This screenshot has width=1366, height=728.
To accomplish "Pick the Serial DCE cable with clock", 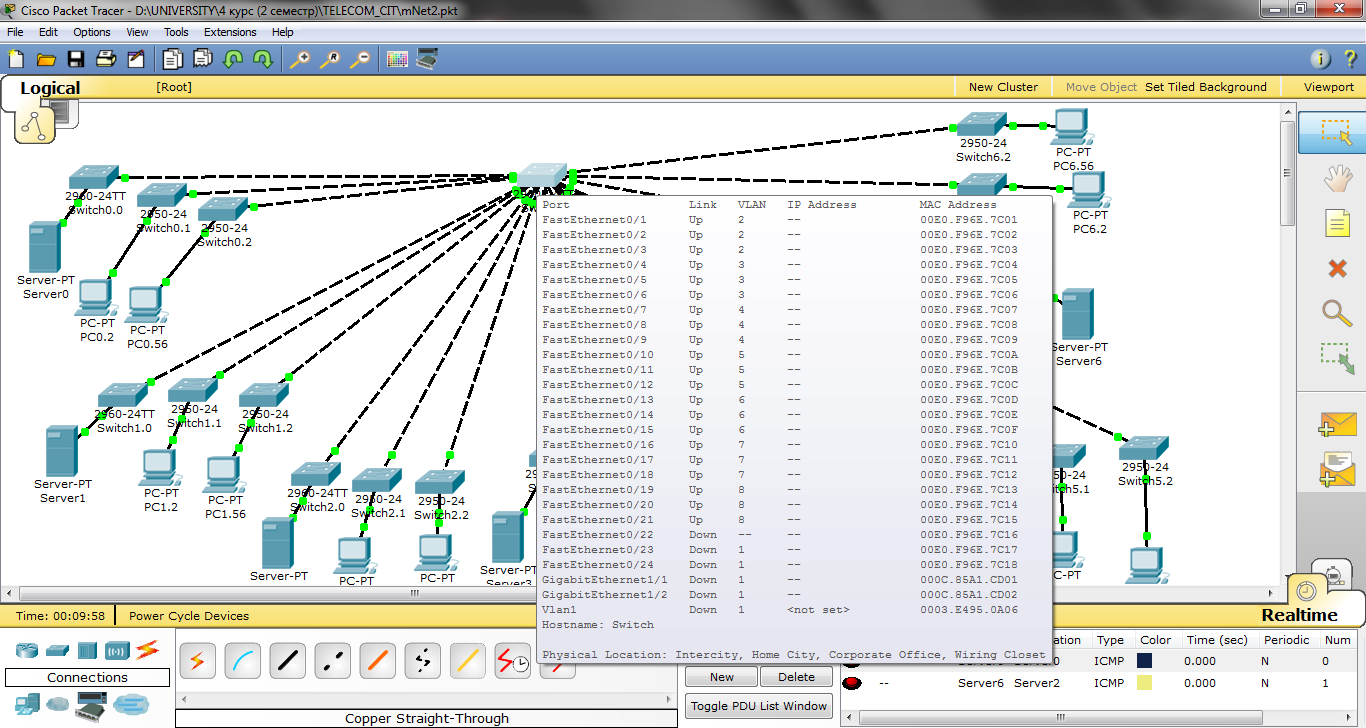I will tap(512, 660).
